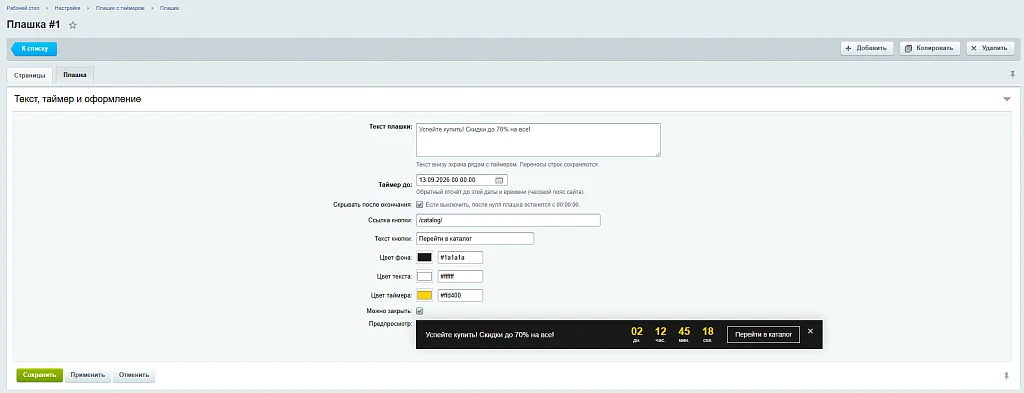Add Плашка #1 to favorites star
The width and height of the screenshot is (1024, 393).
click(73, 25)
